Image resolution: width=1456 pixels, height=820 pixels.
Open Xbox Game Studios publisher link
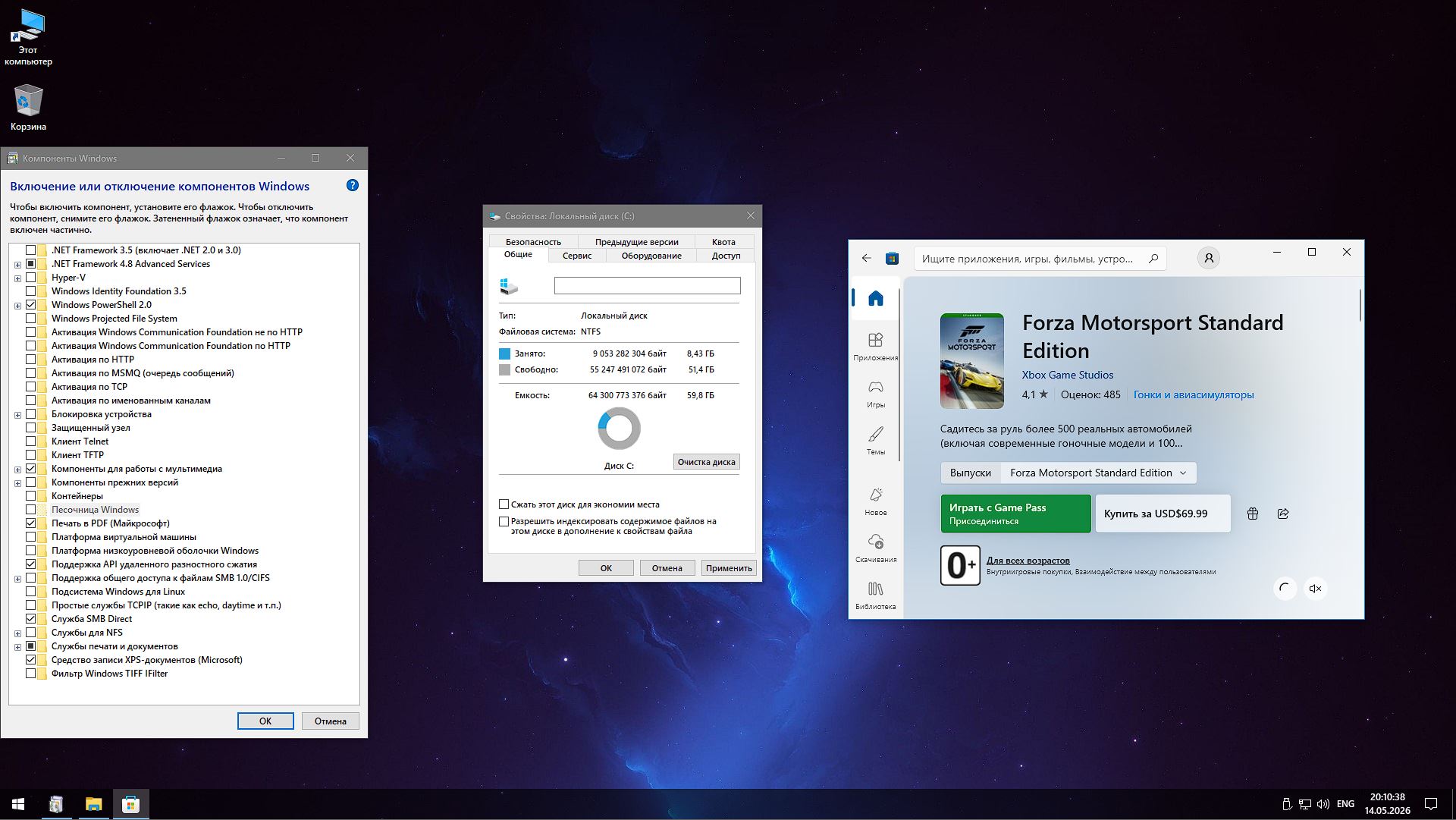1067,375
